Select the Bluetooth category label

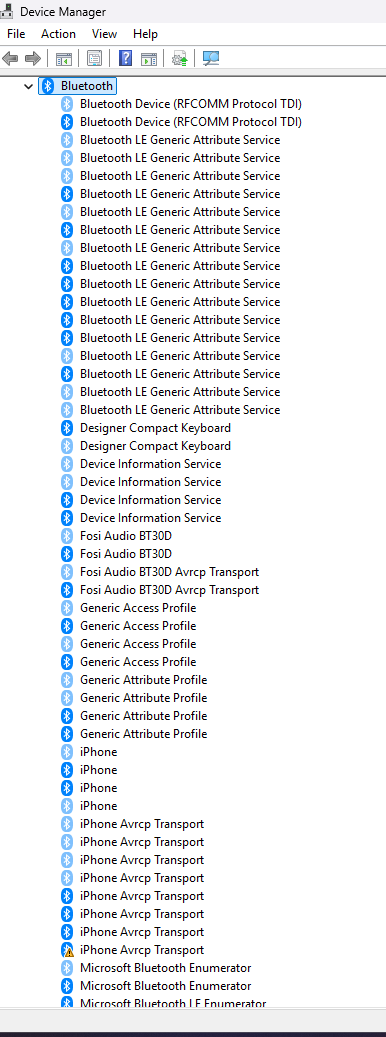click(87, 86)
